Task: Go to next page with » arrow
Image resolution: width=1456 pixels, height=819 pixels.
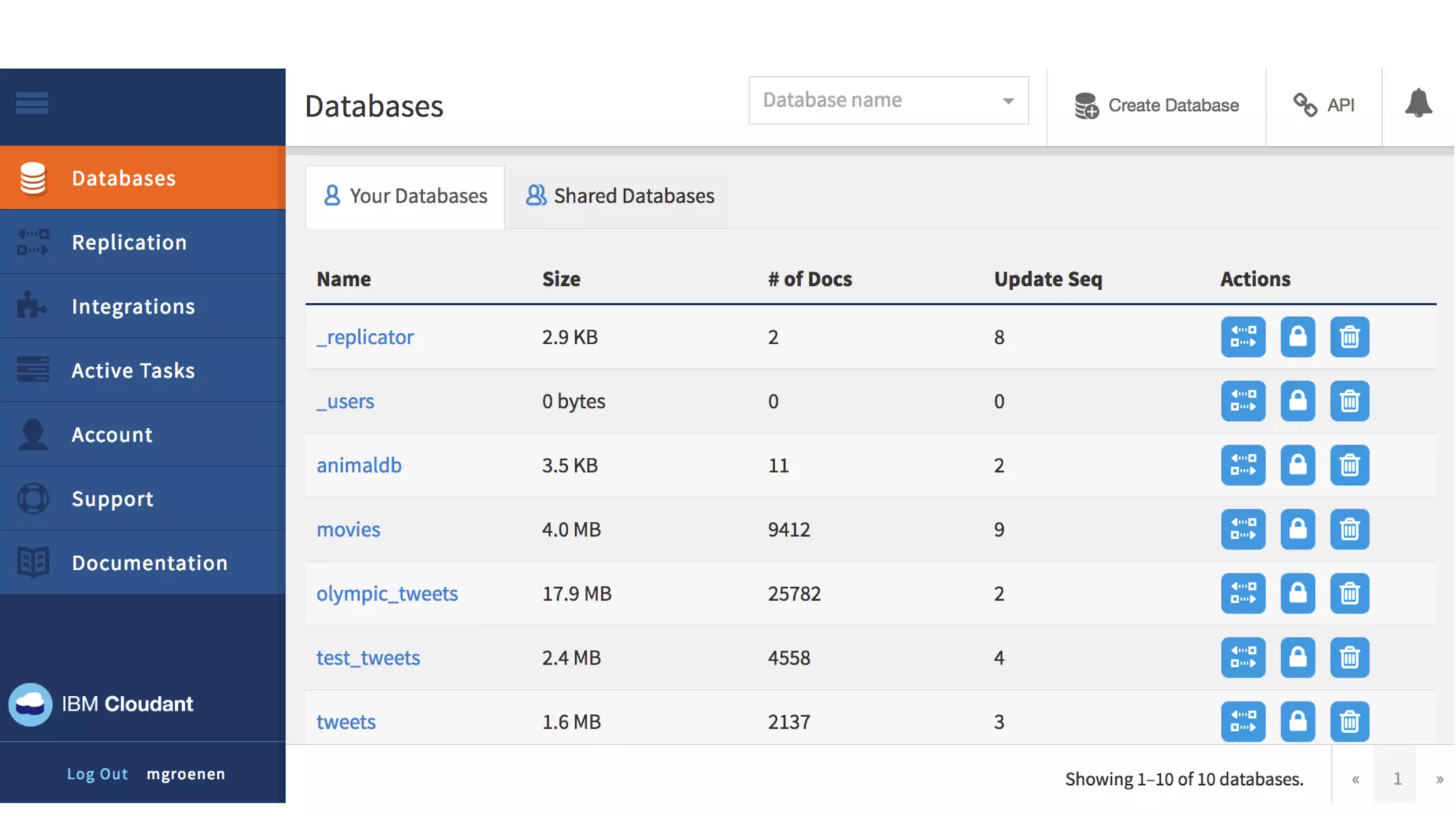Action: click(x=1439, y=779)
